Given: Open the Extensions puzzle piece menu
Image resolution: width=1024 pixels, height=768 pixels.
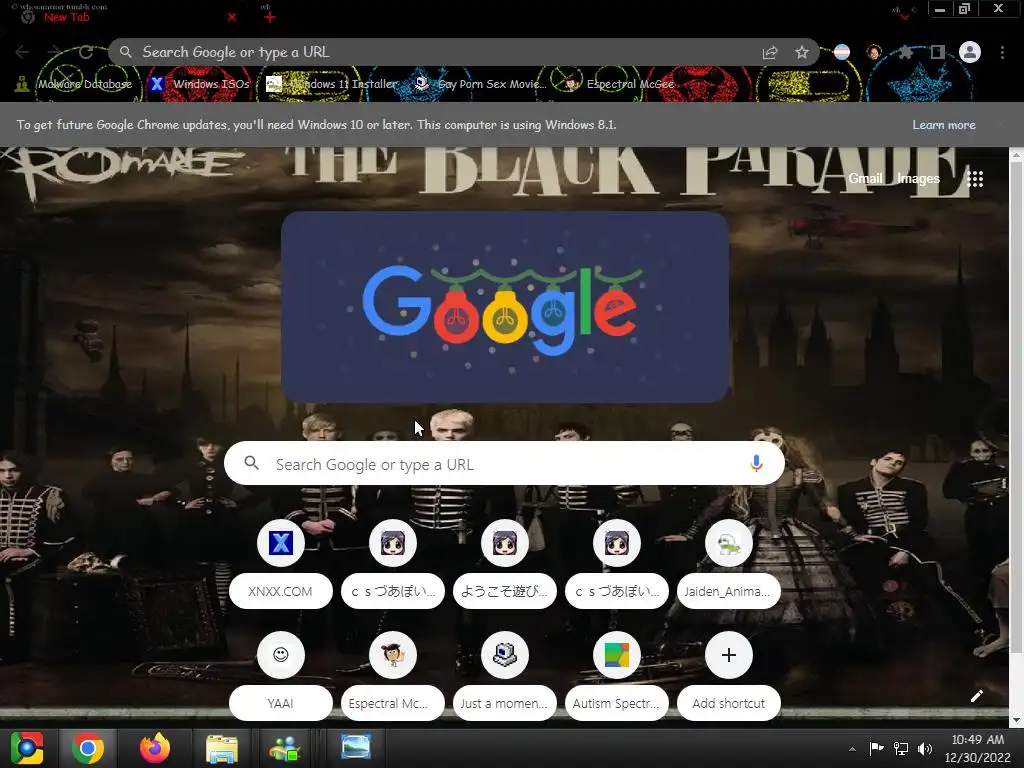Looking at the screenshot, I should [x=905, y=52].
